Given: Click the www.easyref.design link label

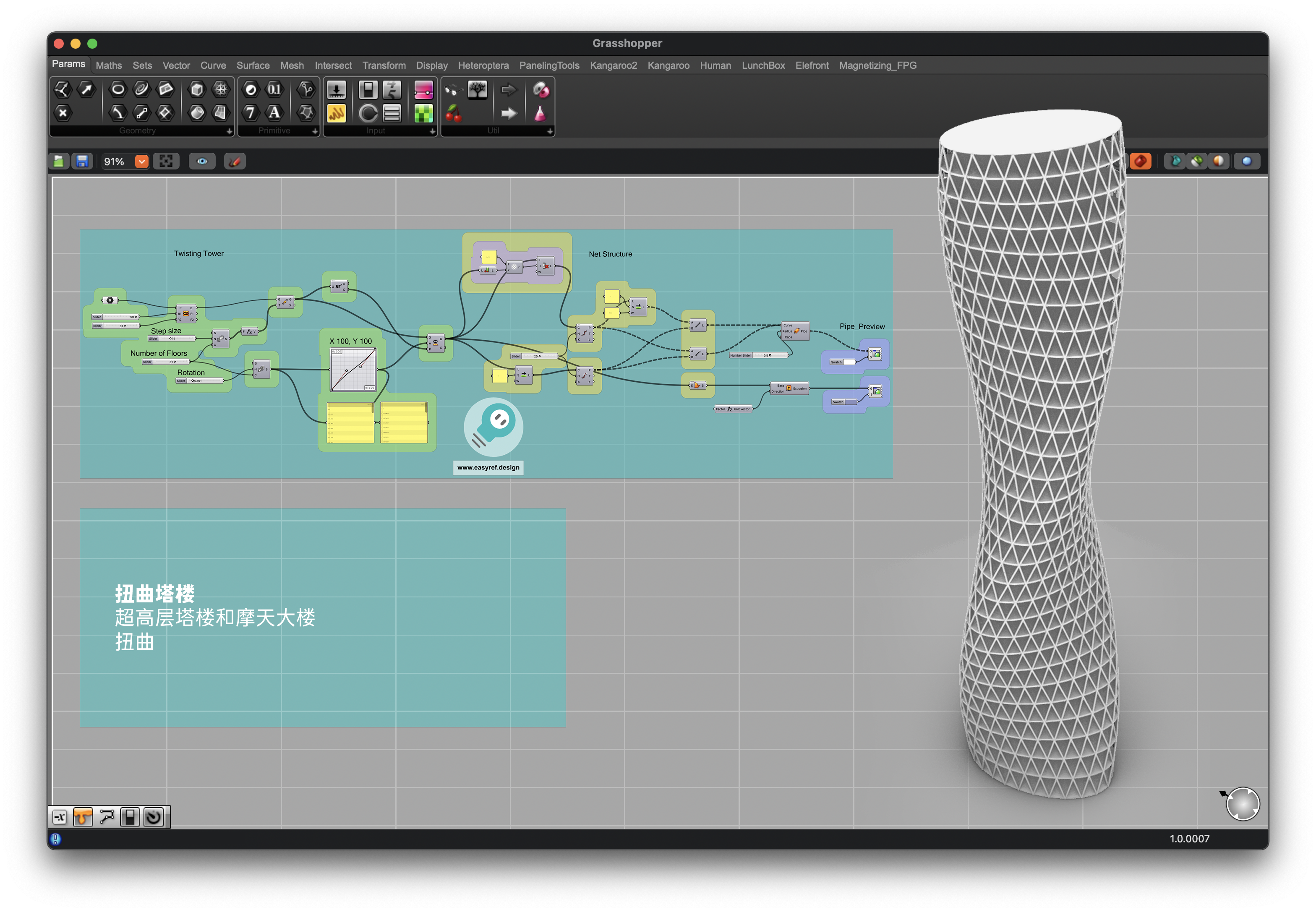Looking at the screenshot, I should 488,468.
